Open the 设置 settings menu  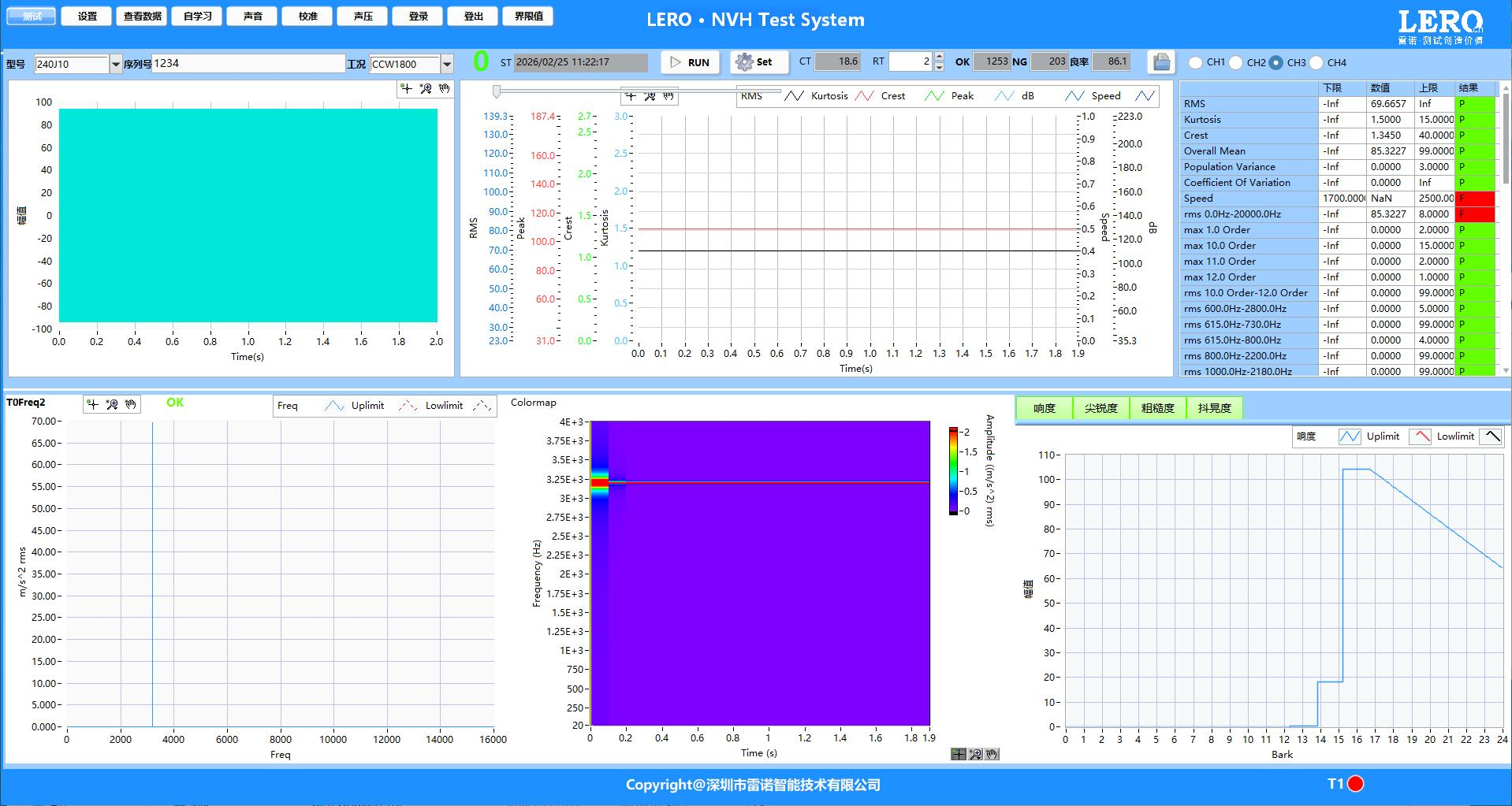(88, 16)
